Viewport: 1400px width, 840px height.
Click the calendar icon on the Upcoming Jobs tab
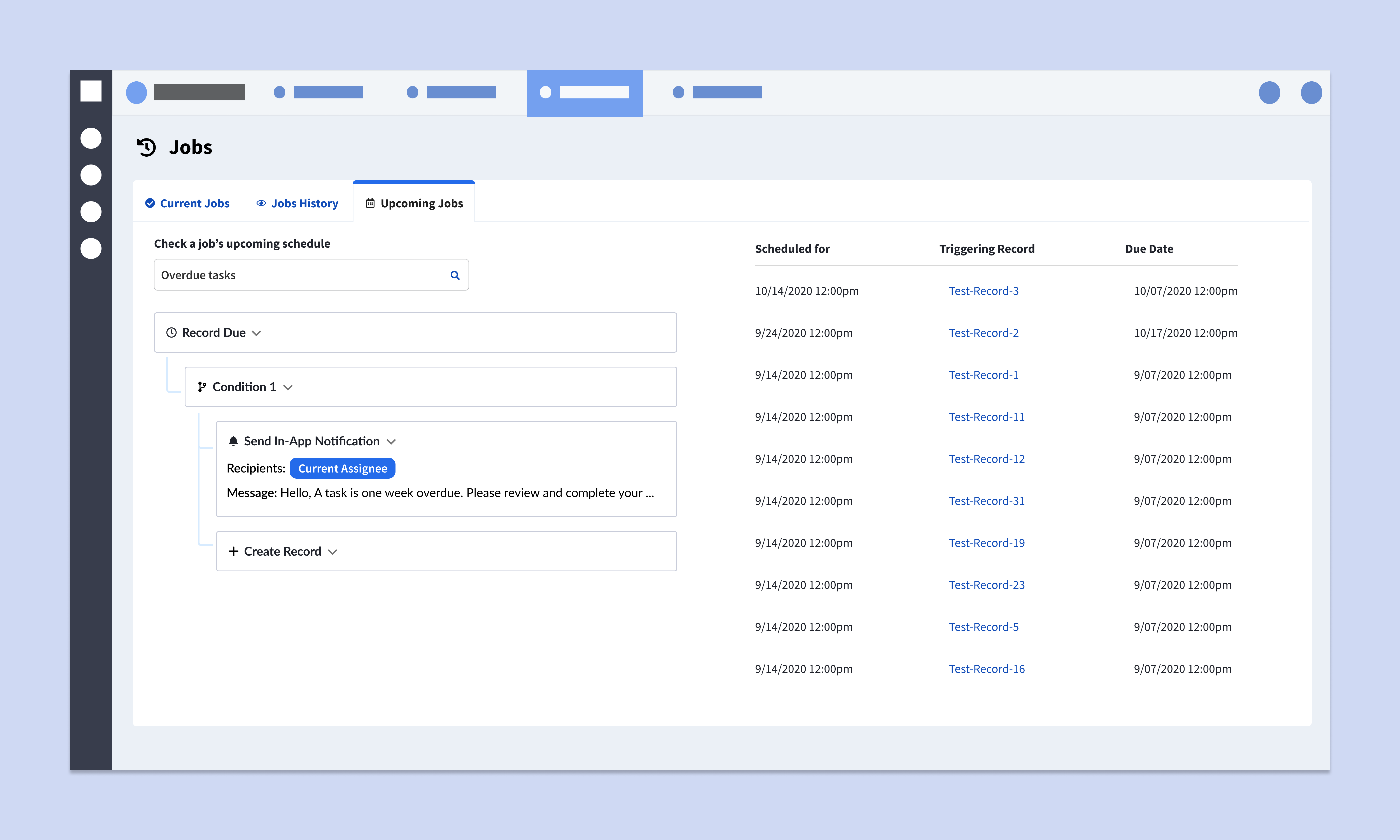[x=371, y=203]
